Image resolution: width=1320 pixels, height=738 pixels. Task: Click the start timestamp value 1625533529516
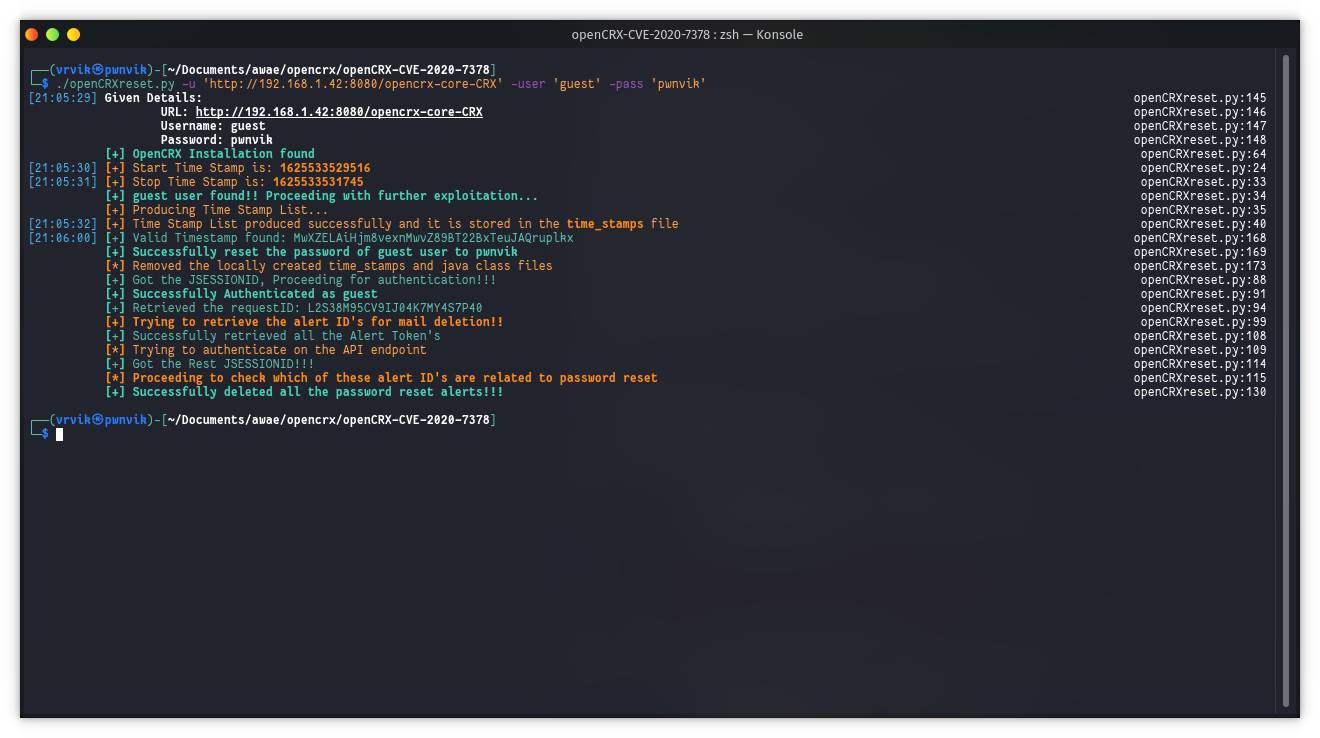(325, 168)
